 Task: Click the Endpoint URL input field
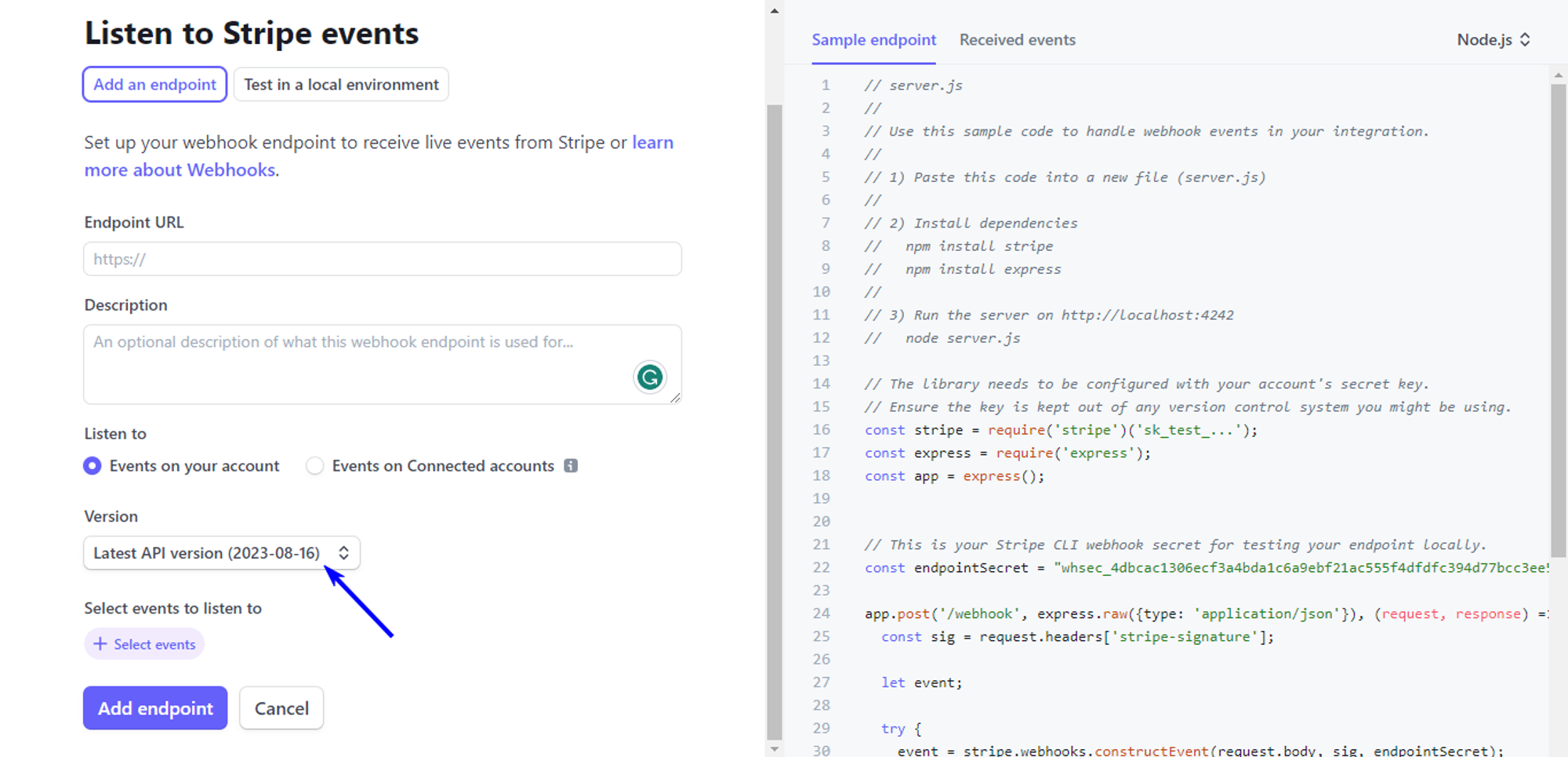pos(383,259)
